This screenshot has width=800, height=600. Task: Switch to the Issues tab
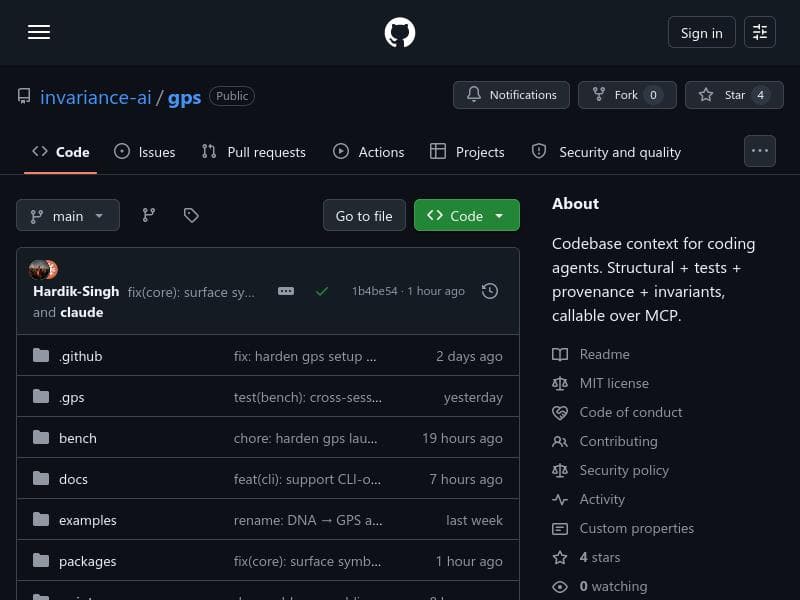pos(144,152)
